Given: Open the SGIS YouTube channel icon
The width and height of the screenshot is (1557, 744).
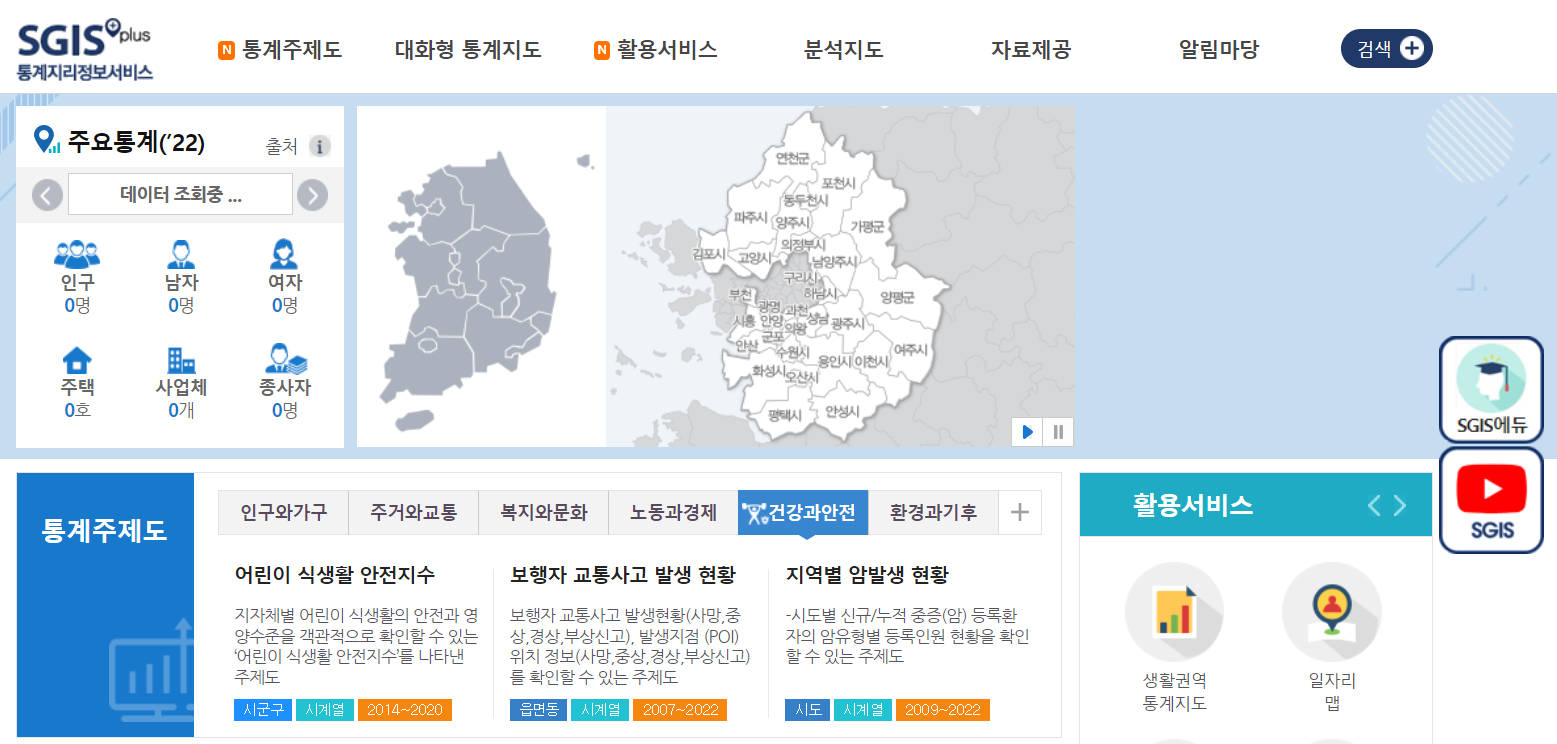Looking at the screenshot, I should click(x=1492, y=499).
